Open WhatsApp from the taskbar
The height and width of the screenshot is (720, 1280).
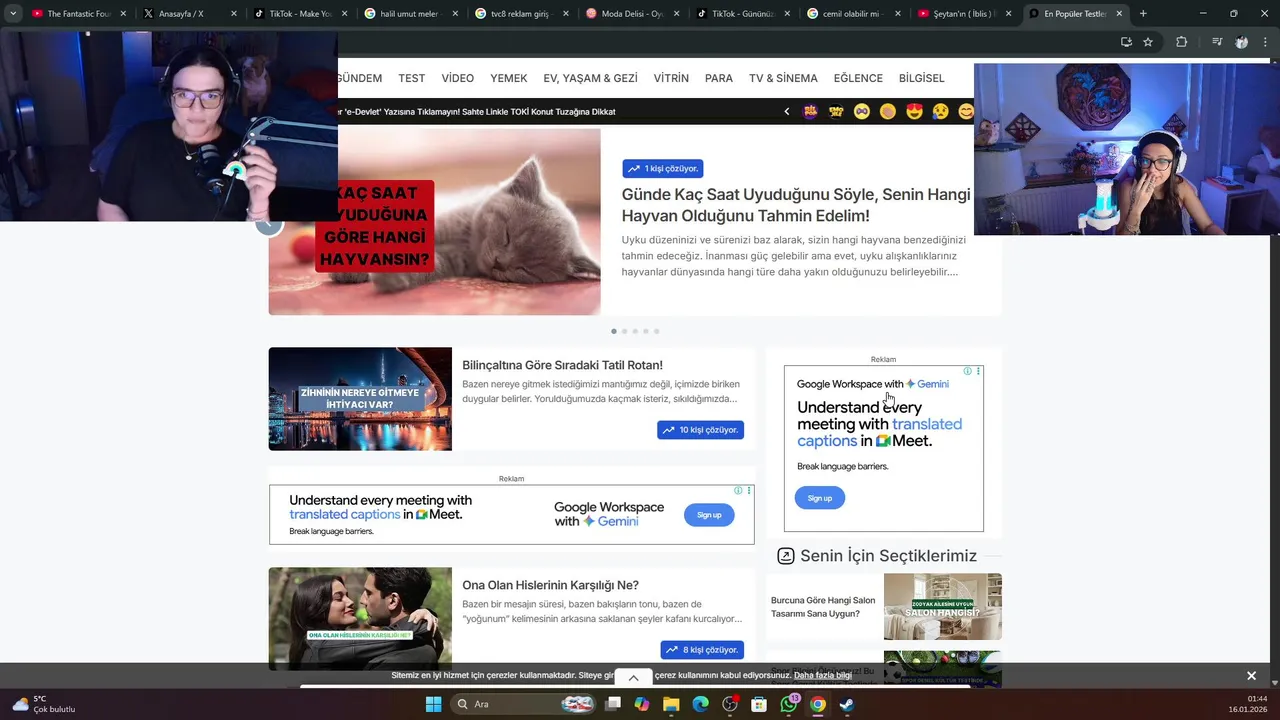[789, 704]
